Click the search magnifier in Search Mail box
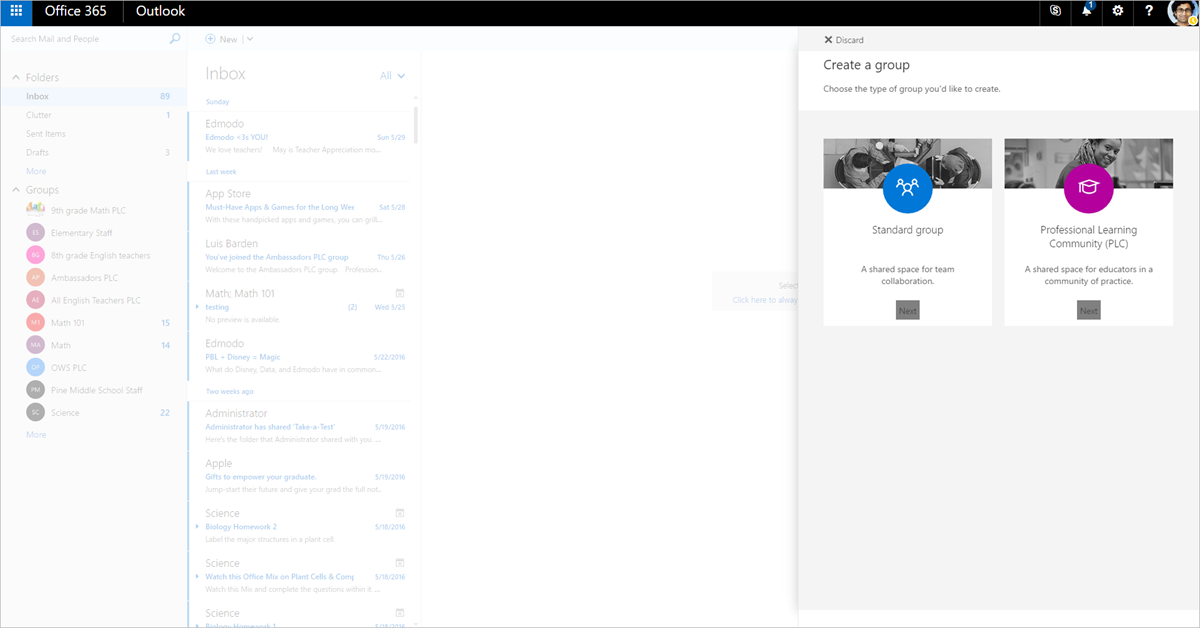Screen dimensions: 1200x628 [x=174, y=38]
